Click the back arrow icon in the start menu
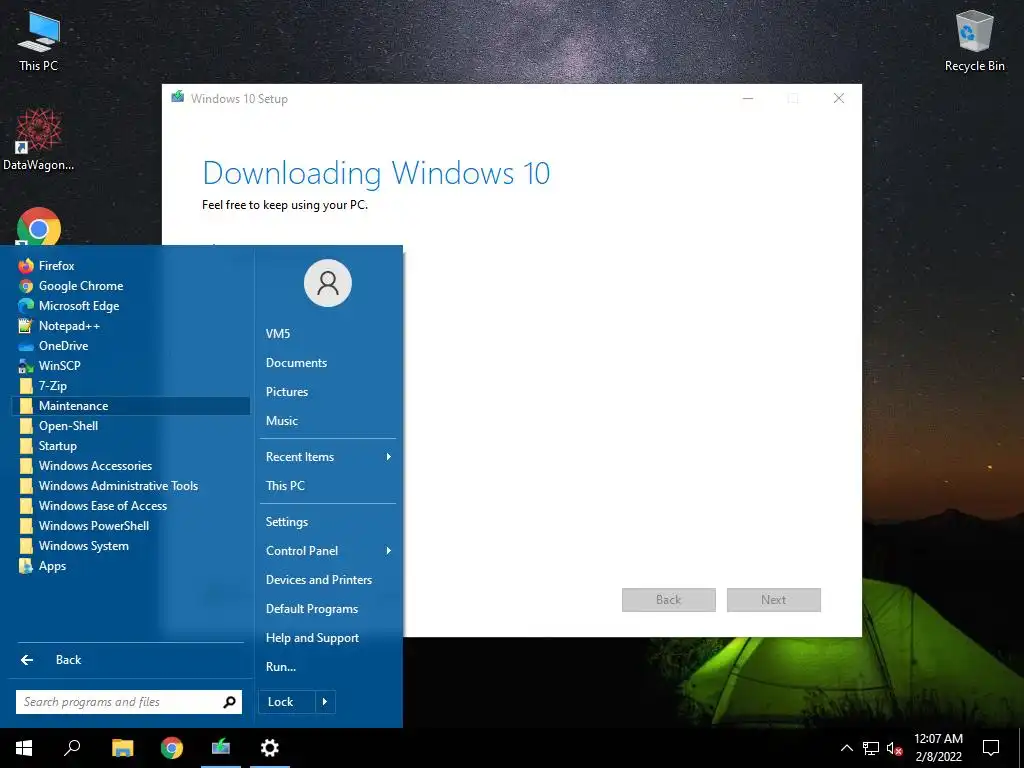The image size is (1024, 768). point(27,660)
